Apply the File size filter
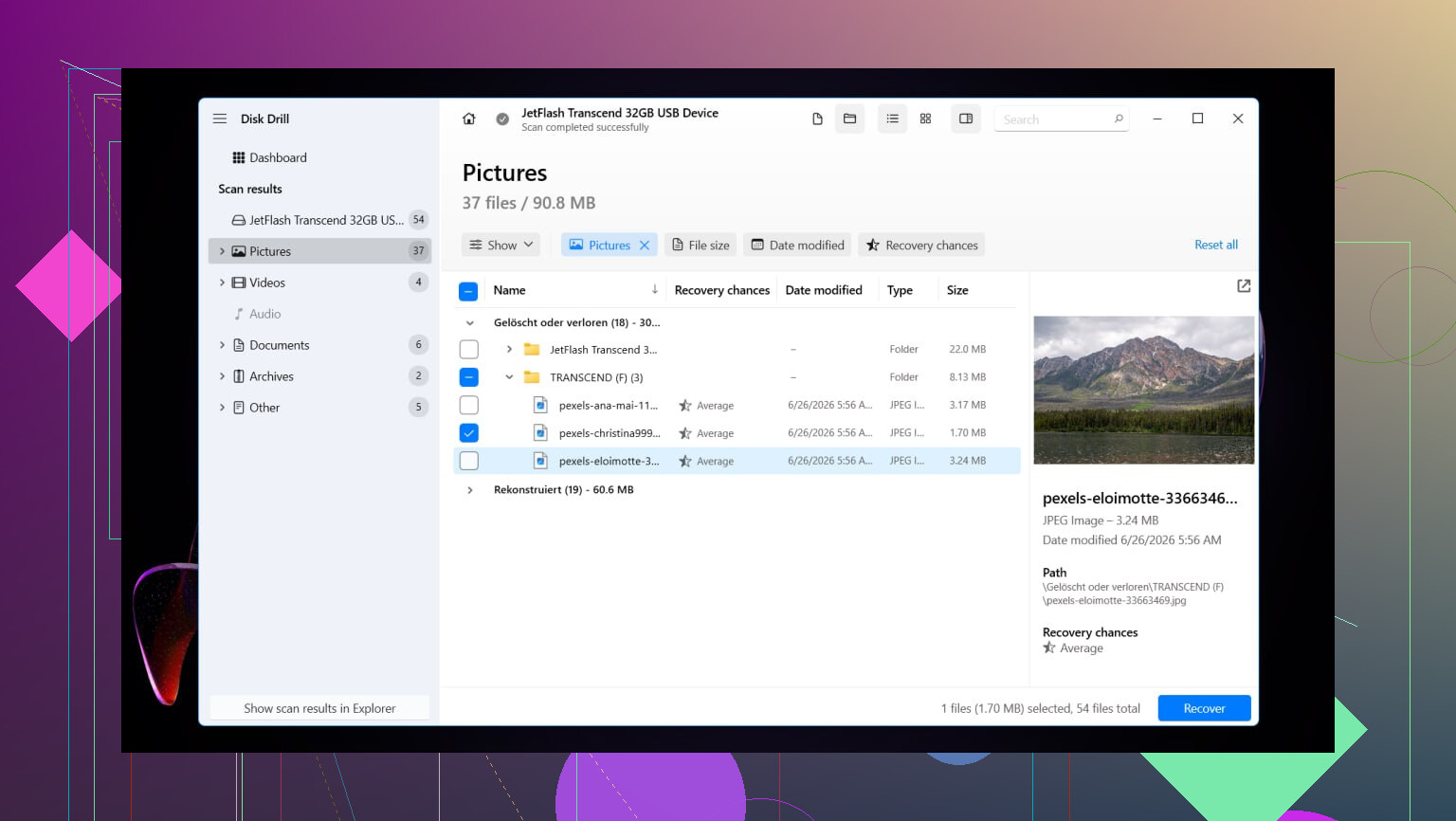This screenshot has width=1456, height=821. click(701, 245)
